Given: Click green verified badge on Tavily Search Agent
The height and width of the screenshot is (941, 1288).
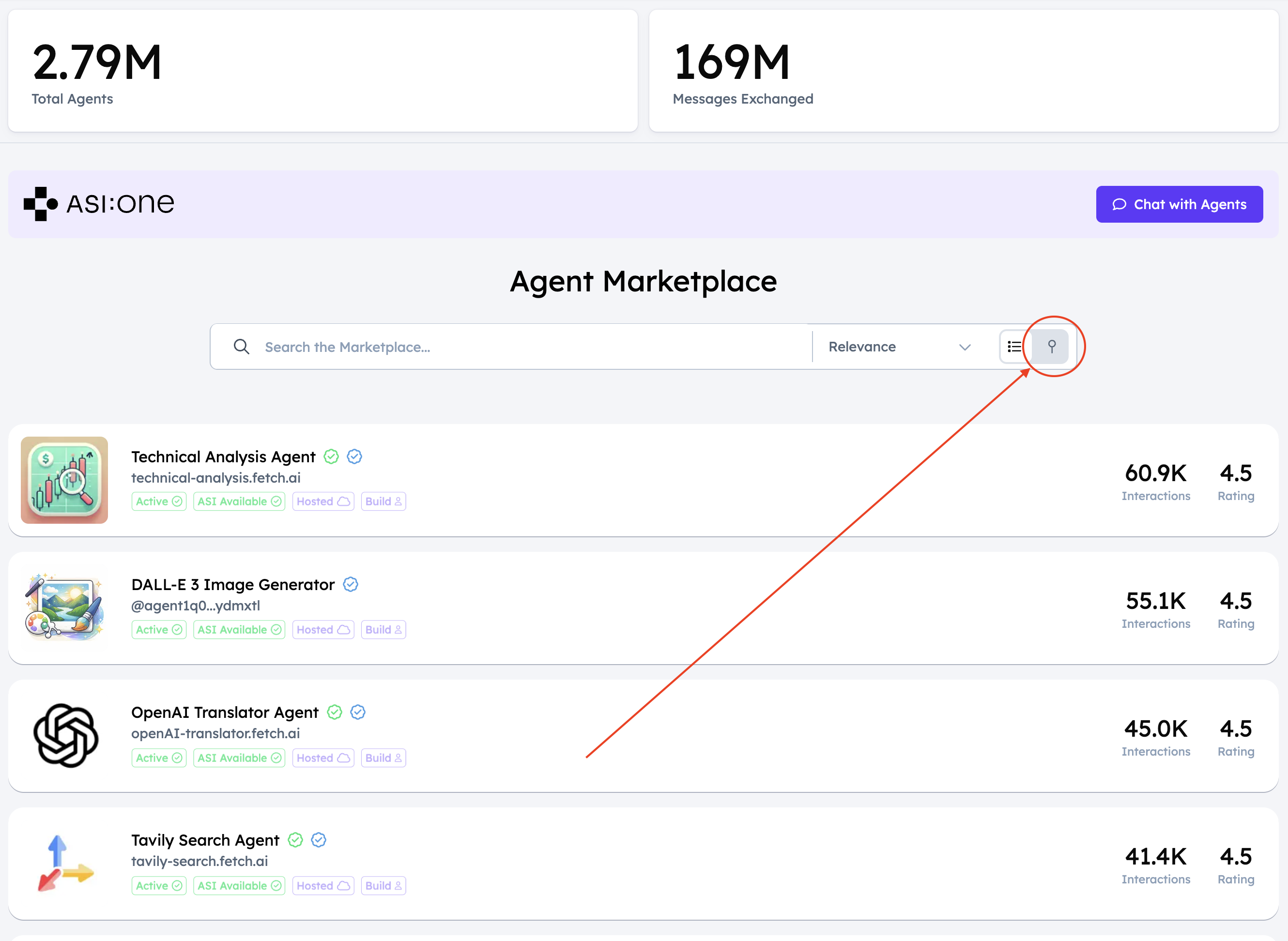Looking at the screenshot, I should click(295, 840).
